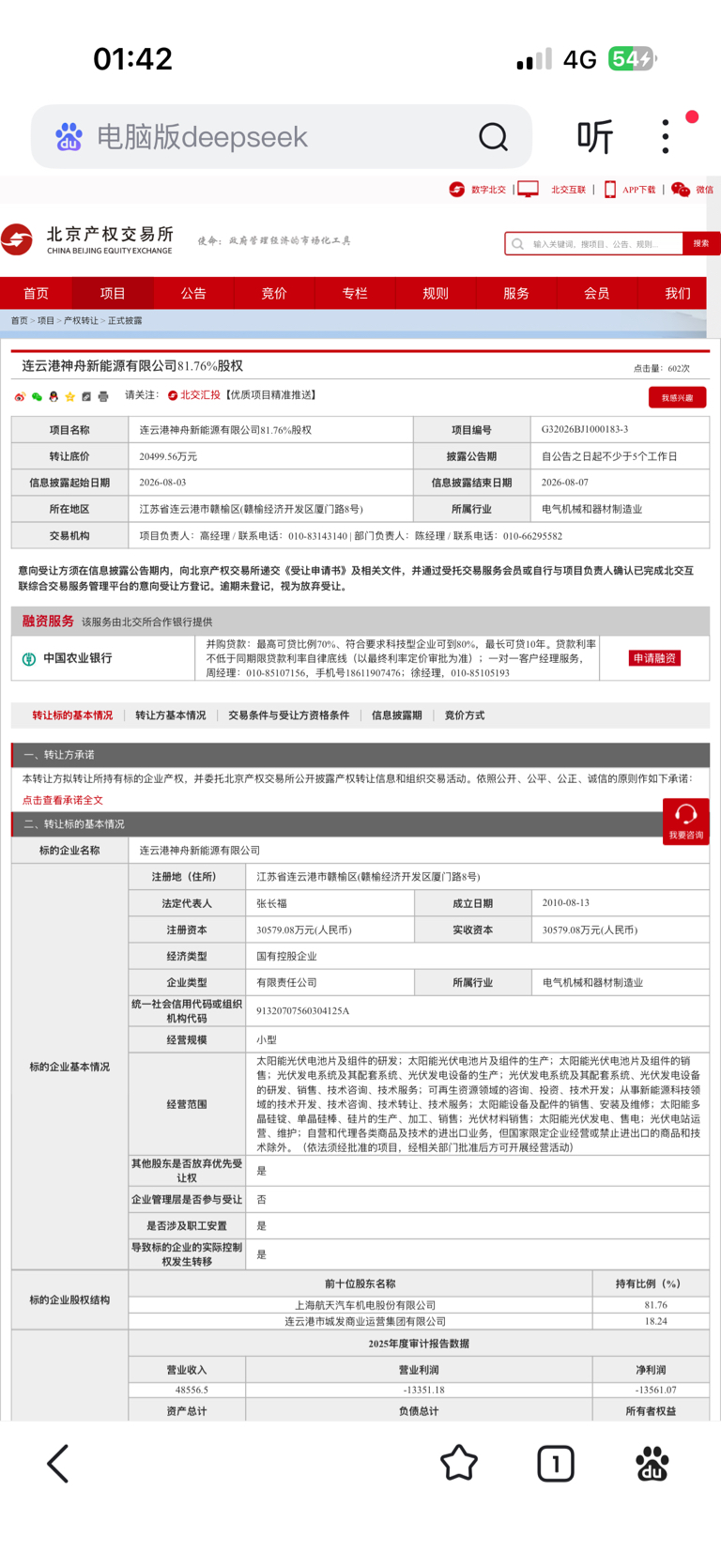Click the copy link icon beside printer
The height and width of the screenshot is (1568, 721).
[x=86, y=397]
